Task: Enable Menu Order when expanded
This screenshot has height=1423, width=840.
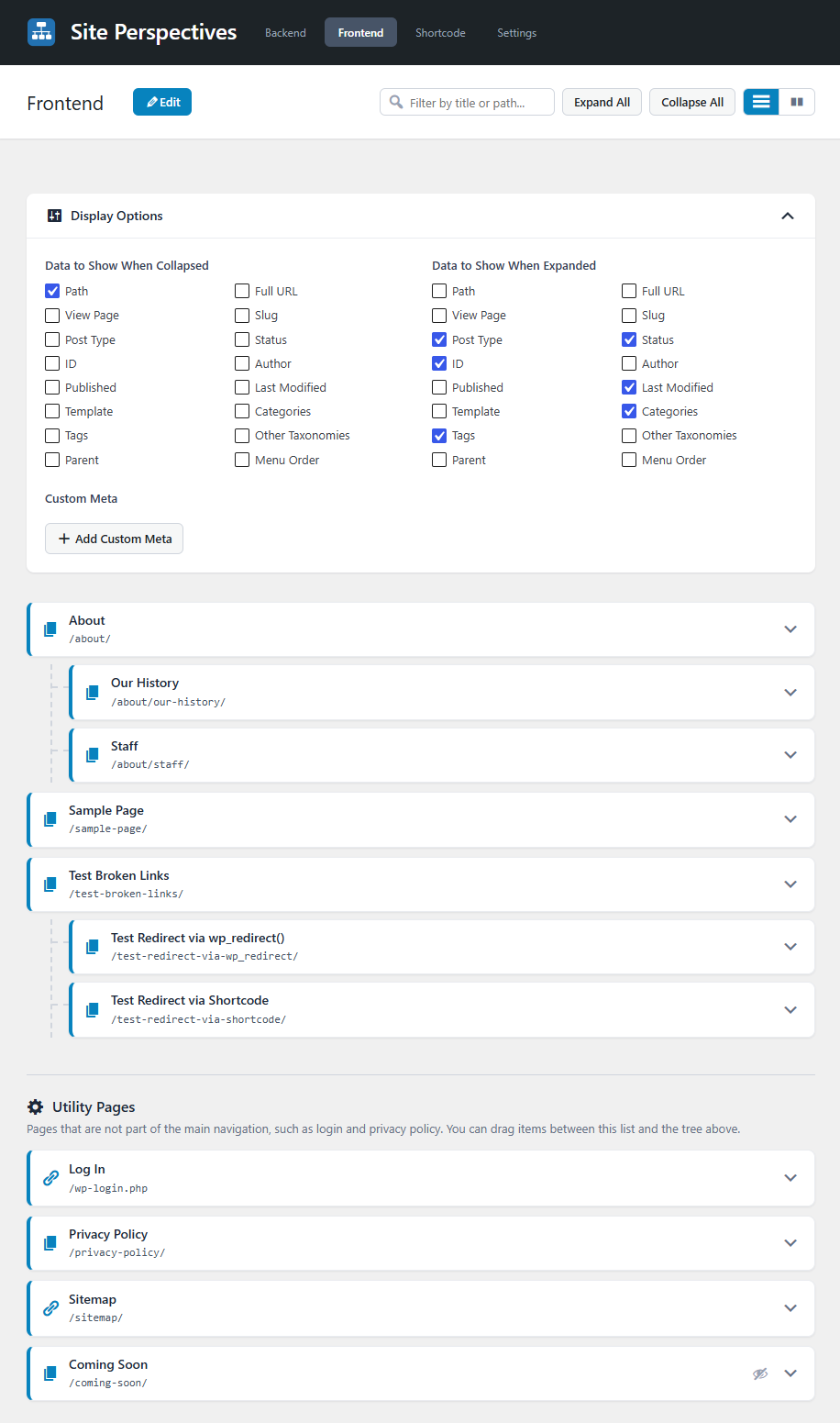Action: (x=629, y=460)
